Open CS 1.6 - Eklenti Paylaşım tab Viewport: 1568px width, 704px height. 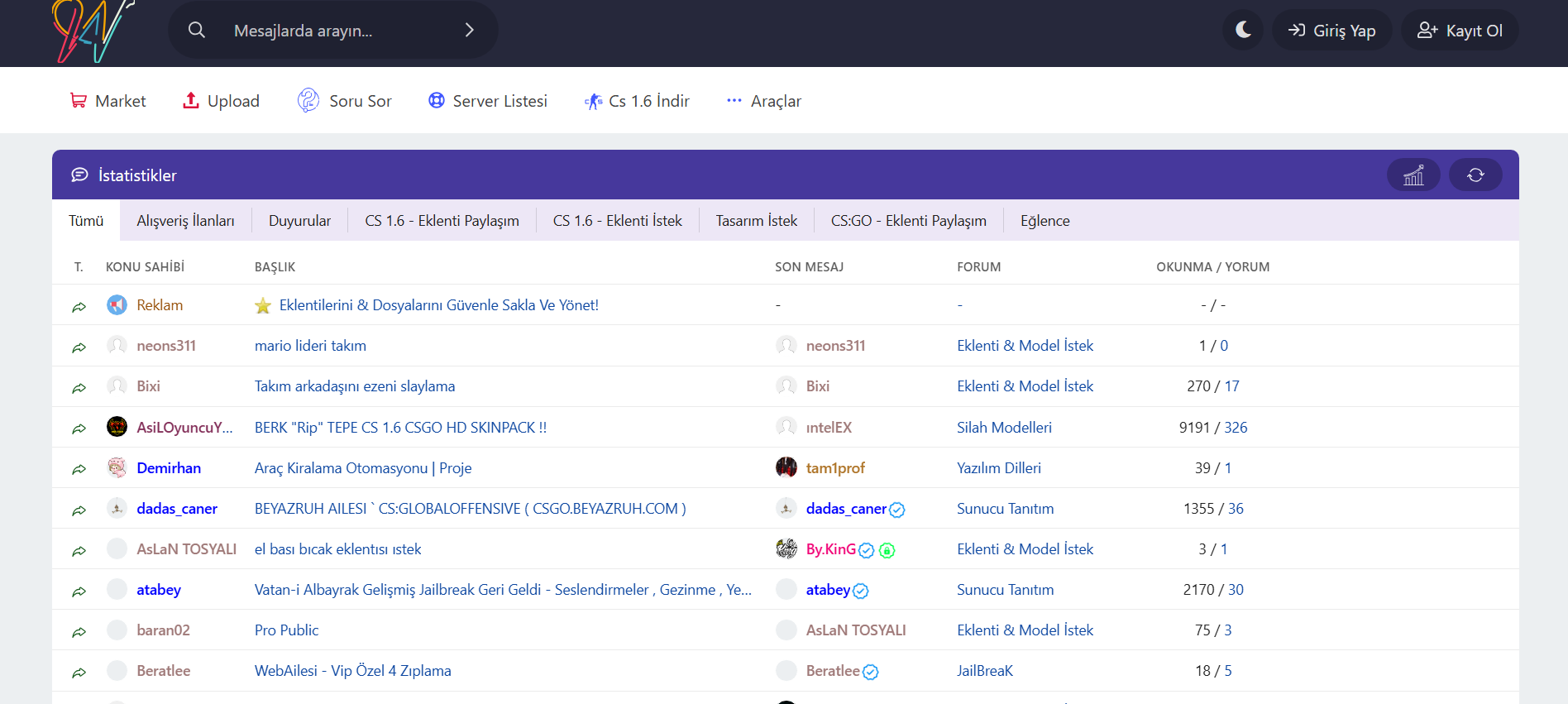(442, 221)
